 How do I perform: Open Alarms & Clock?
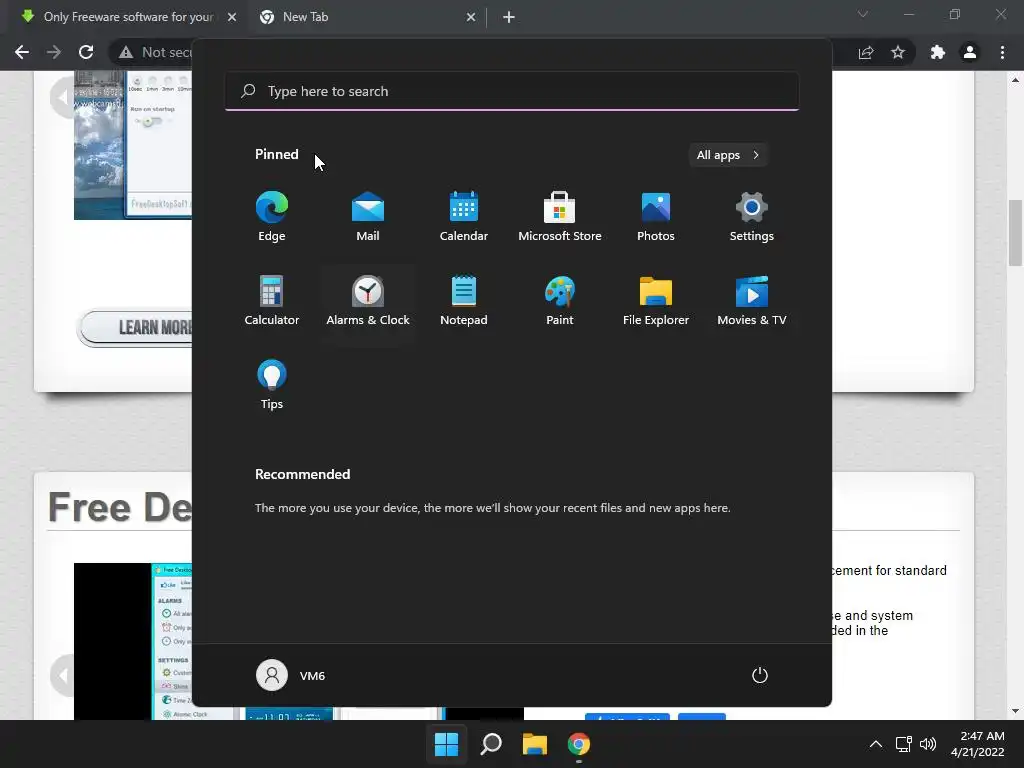click(x=368, y=301)
